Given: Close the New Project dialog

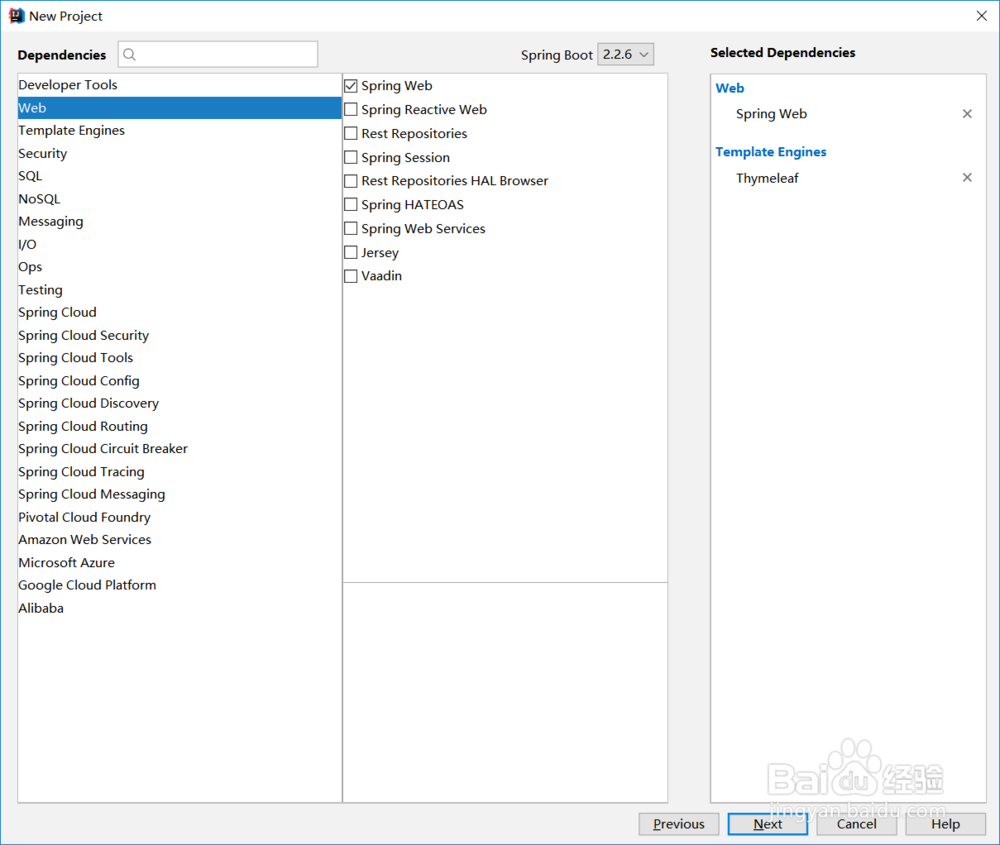Looking at the screenshot, I should point(982,16).
